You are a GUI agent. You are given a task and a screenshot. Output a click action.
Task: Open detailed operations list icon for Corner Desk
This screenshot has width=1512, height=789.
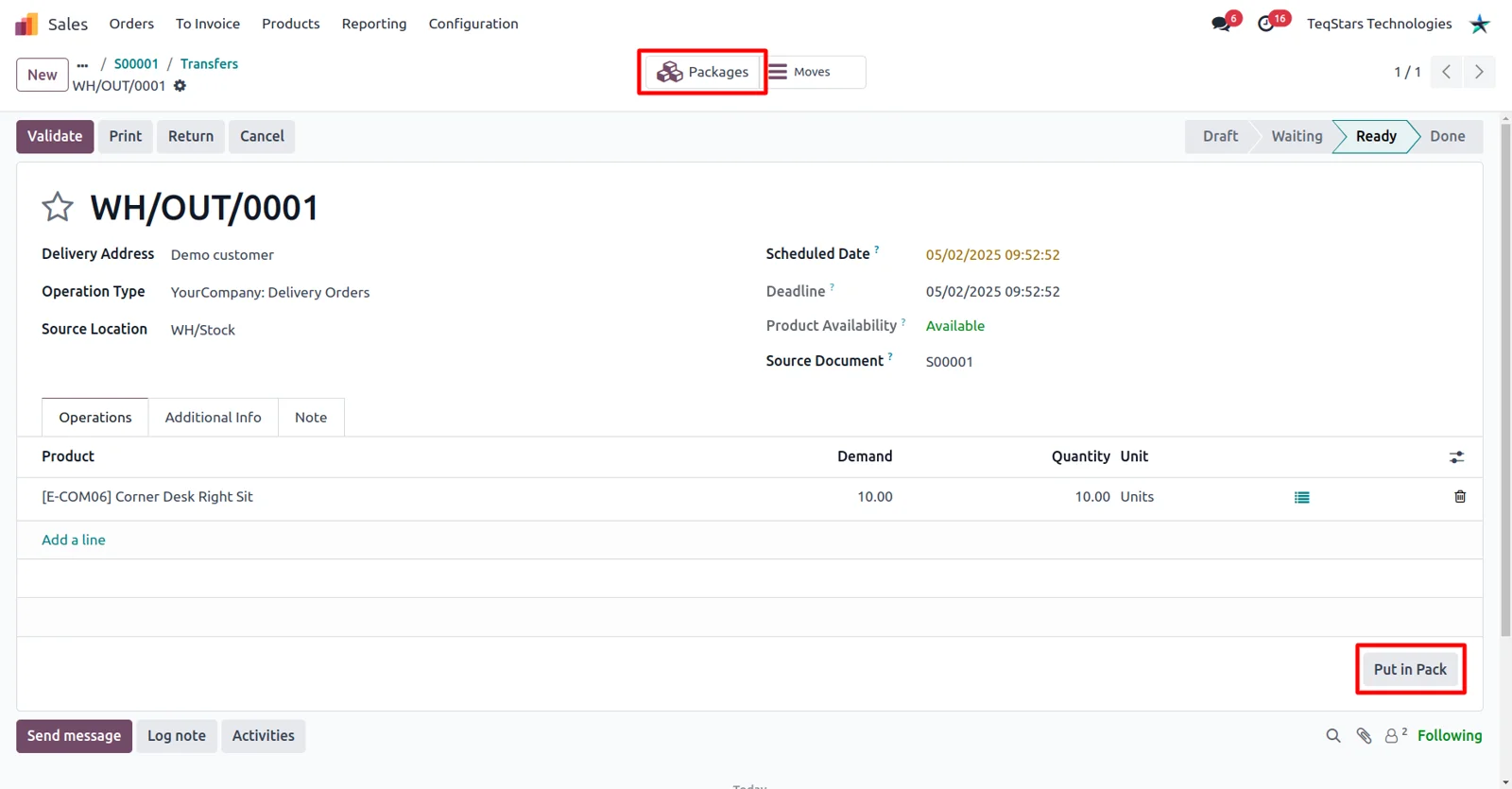coord(1302,497)
